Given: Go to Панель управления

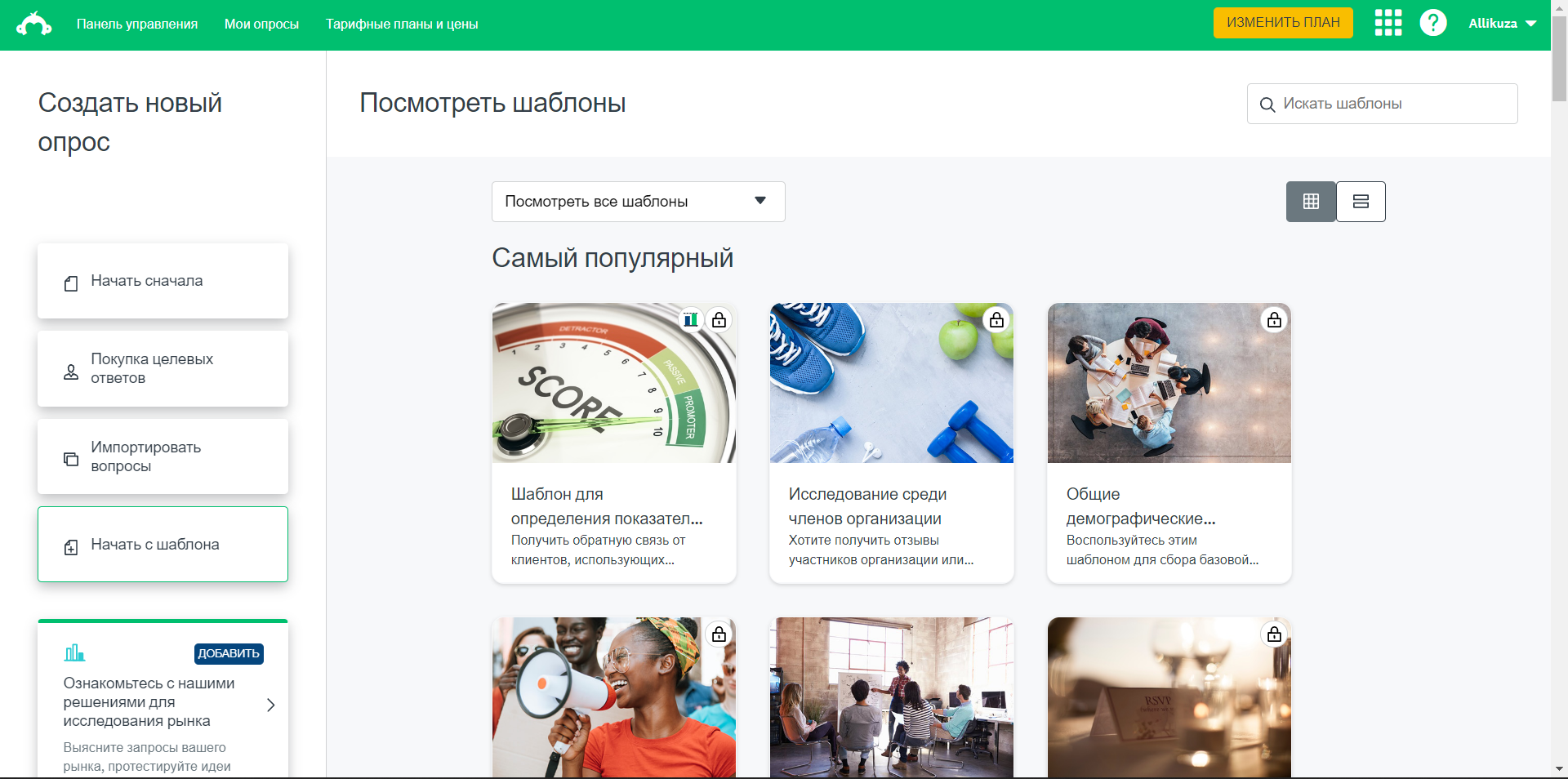Looking at the screenshot, I should (137, 24).
